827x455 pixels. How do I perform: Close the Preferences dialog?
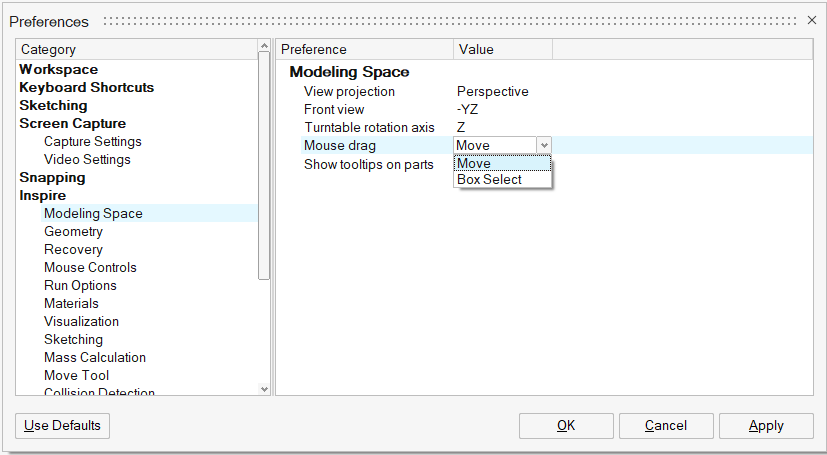[x=811, y=21]
